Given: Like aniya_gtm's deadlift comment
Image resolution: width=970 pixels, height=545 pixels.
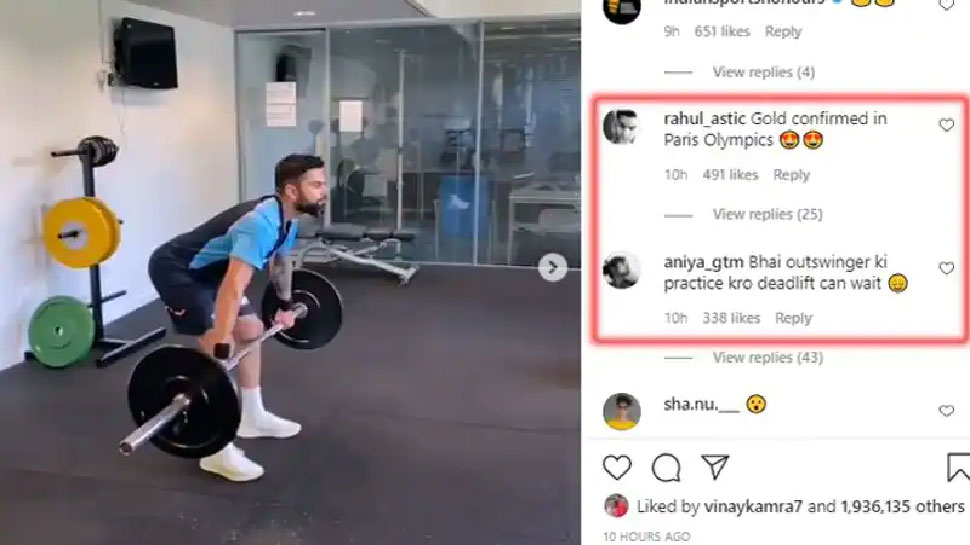Looking at the screenshot, I should point(946,268).
